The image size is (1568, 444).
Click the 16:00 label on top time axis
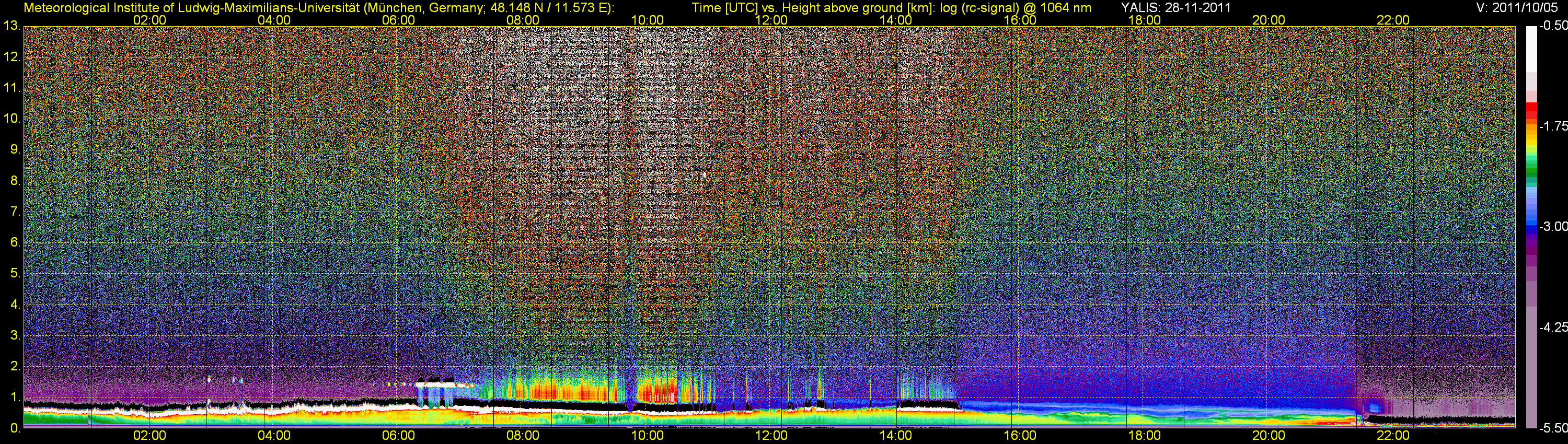coord(1020,20)
